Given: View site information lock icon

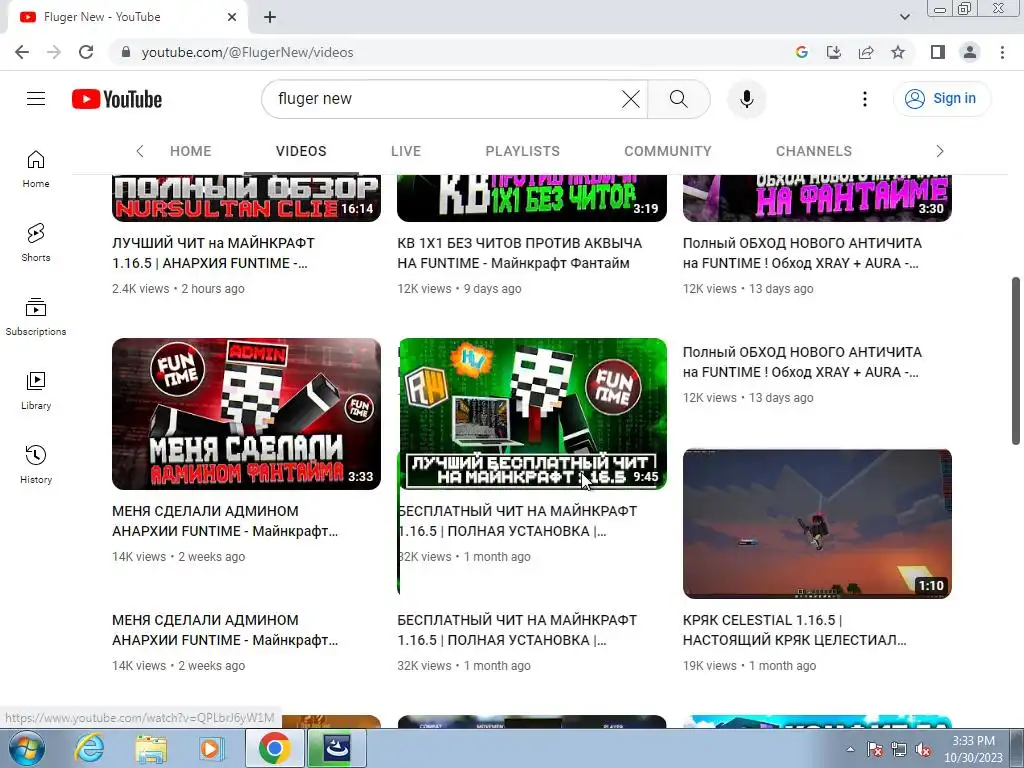Looking at the screenshot, I should pyautogui.click(x=126, y=52).
